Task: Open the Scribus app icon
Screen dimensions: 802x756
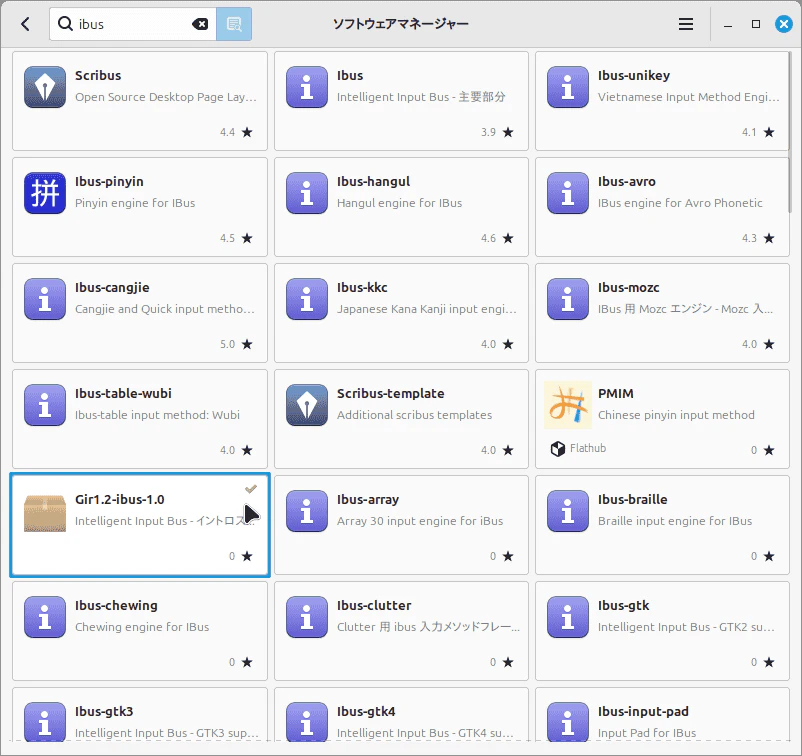Action: pos(45,87)
